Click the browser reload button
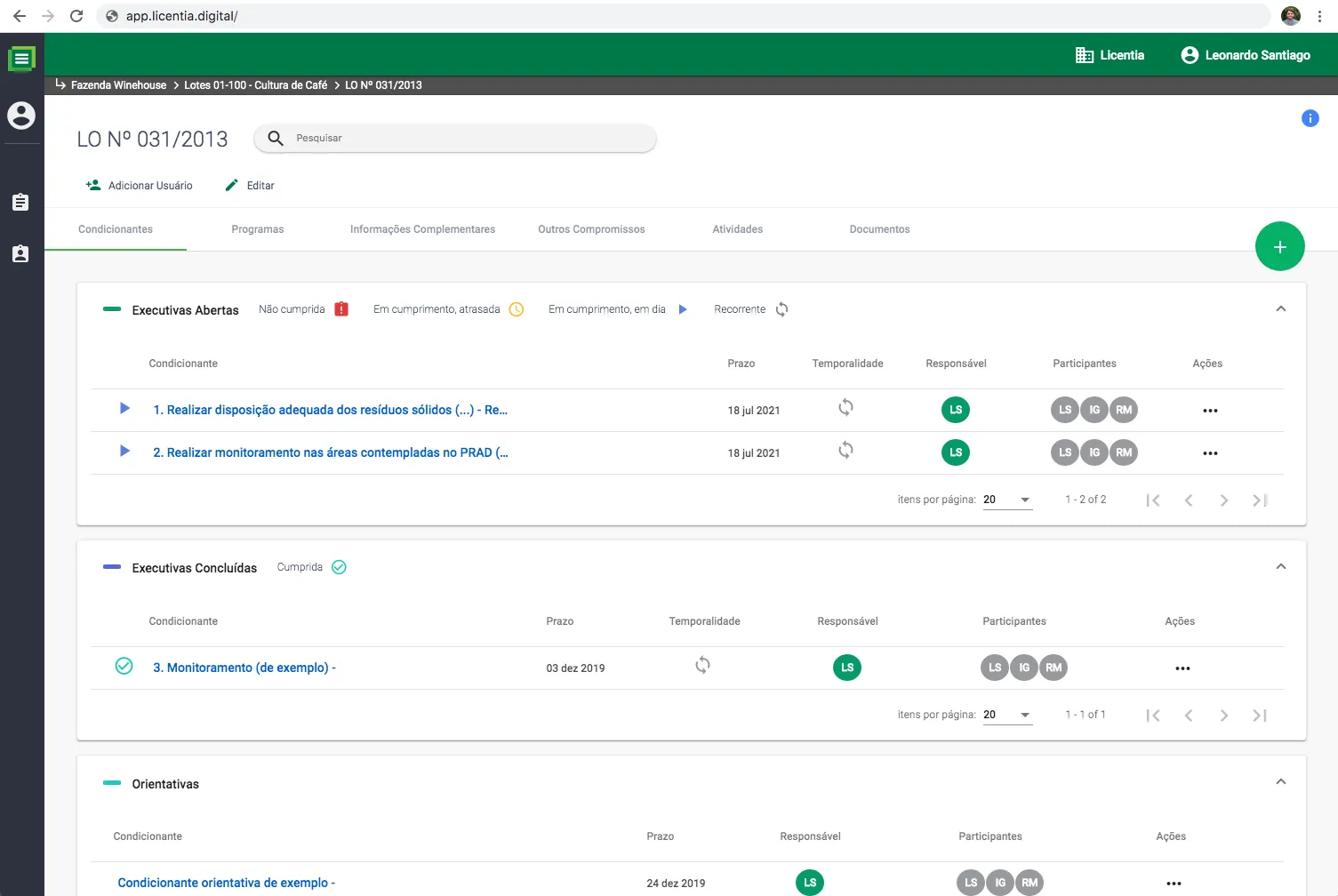1338x896 pixels. 76,16
